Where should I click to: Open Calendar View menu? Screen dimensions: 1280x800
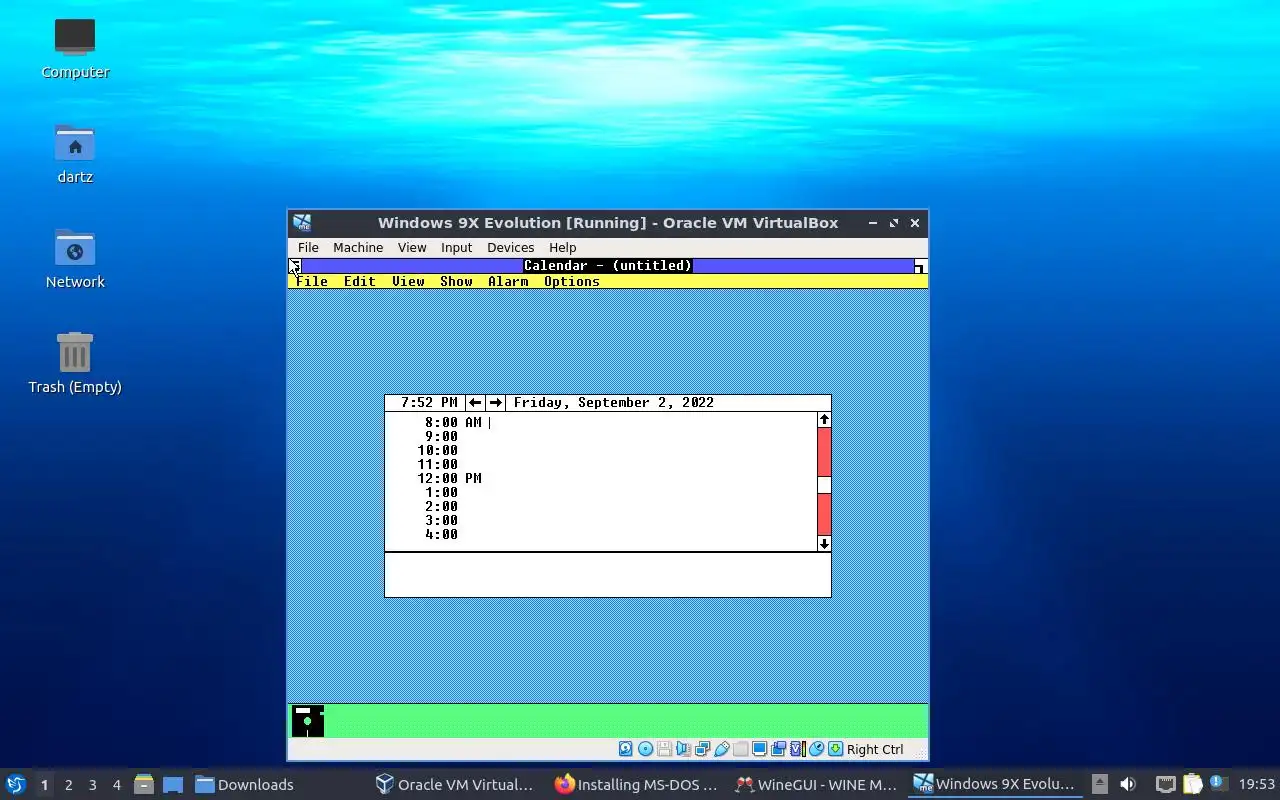pos(408,281)
